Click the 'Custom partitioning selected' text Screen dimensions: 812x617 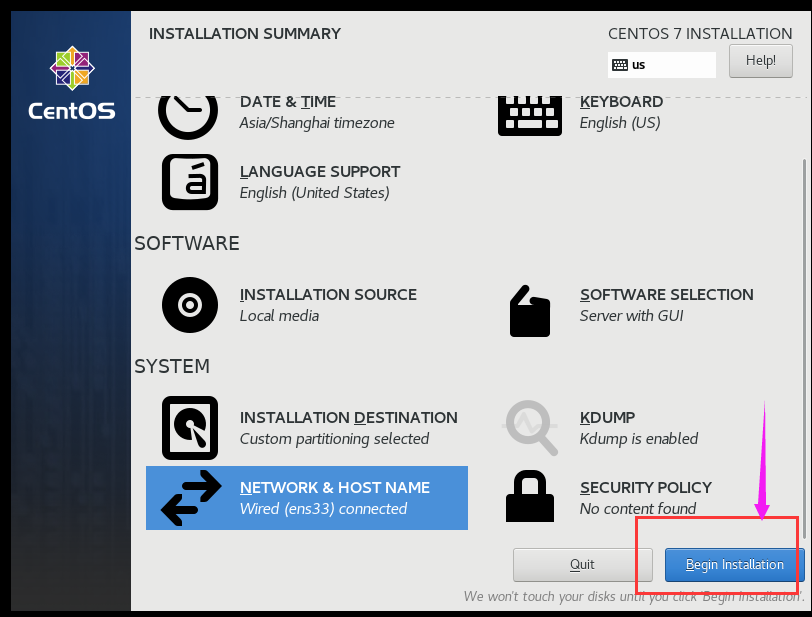click(334, 439)
